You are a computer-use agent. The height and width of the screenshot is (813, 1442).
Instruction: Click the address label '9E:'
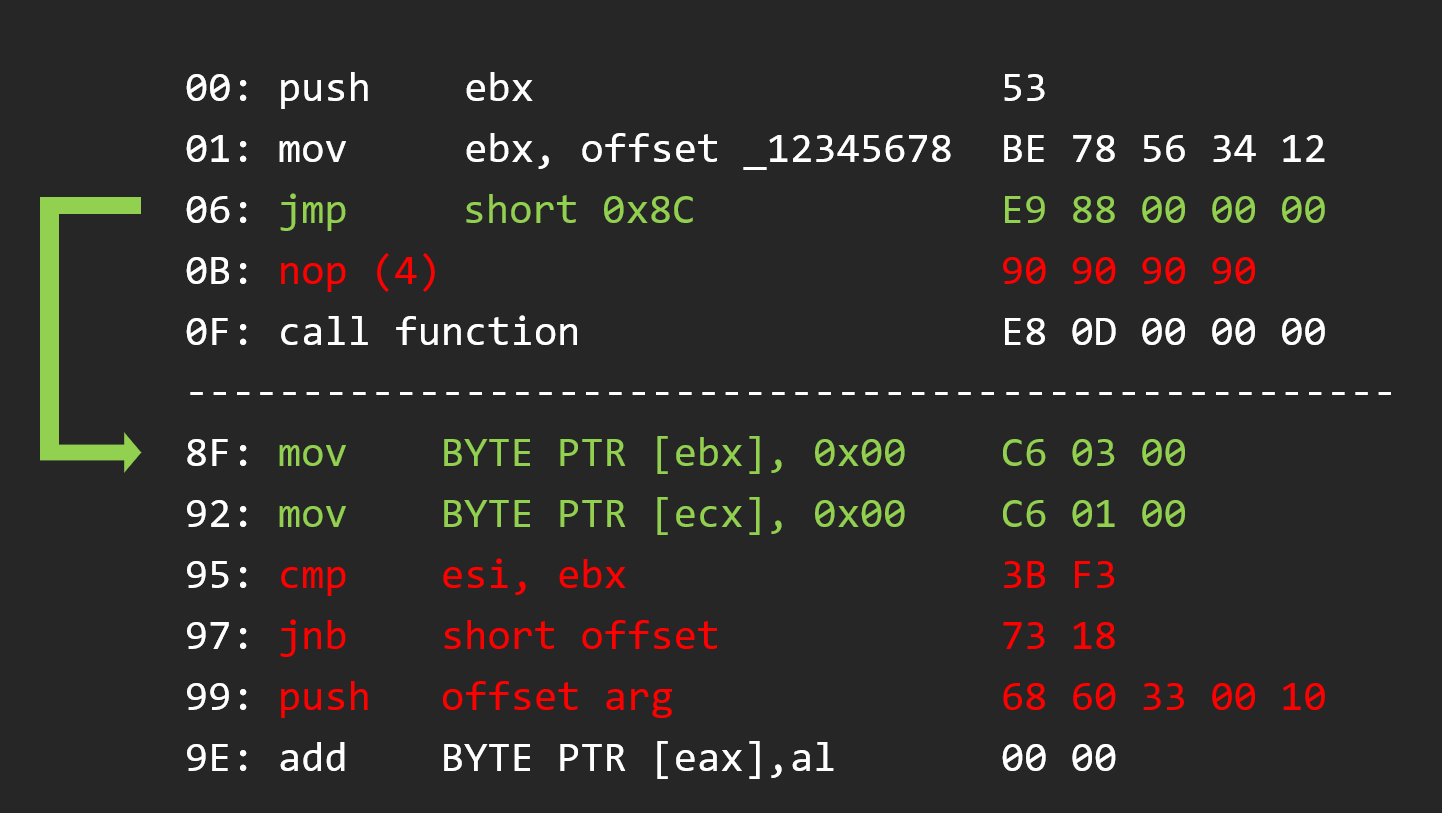click(x=219, y=758)
